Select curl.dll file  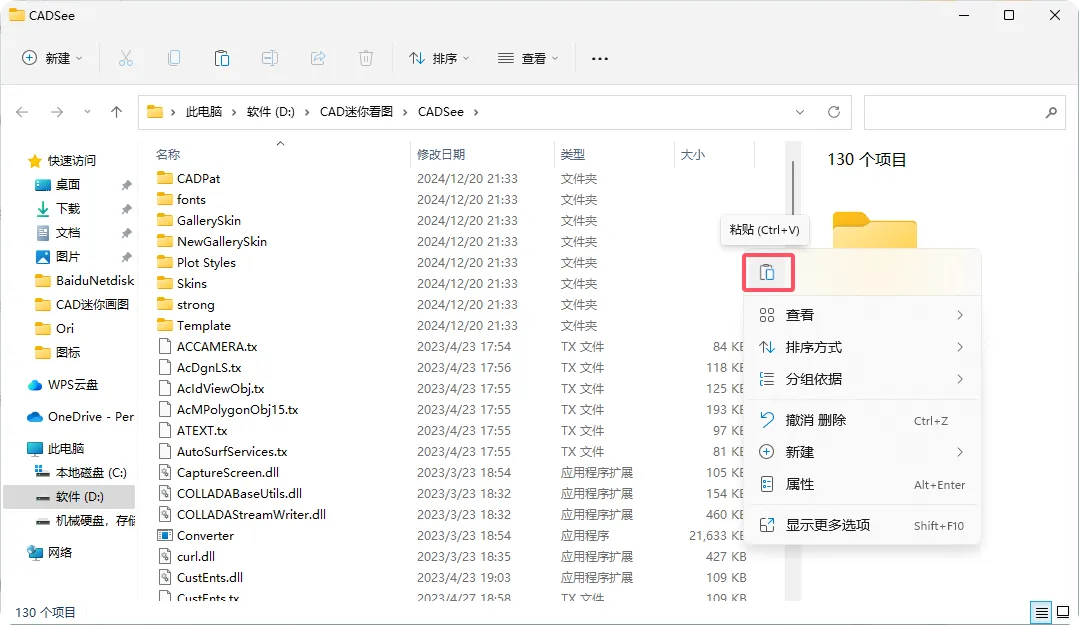(x=195, y=556)
